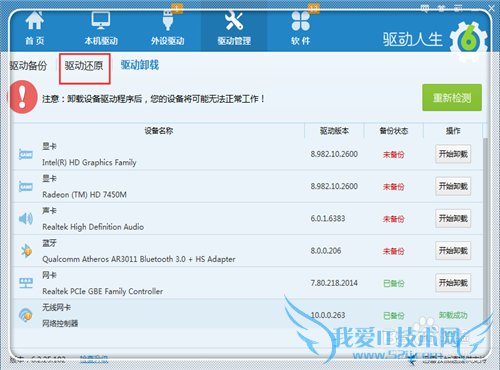Click the 驱动版本 column header

tap(334, 131)
